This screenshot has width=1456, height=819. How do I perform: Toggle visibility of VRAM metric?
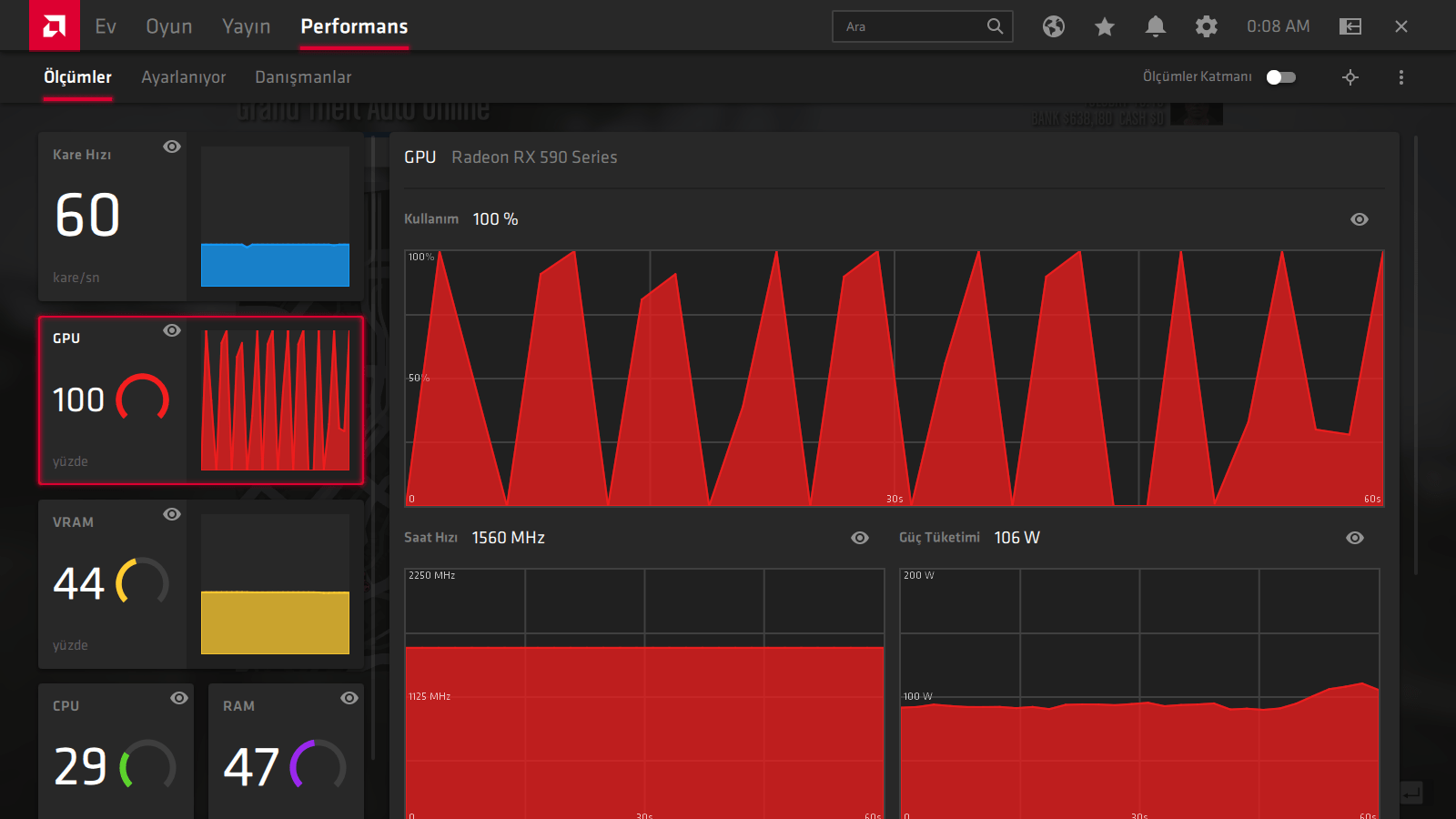(x=172, y=514)
